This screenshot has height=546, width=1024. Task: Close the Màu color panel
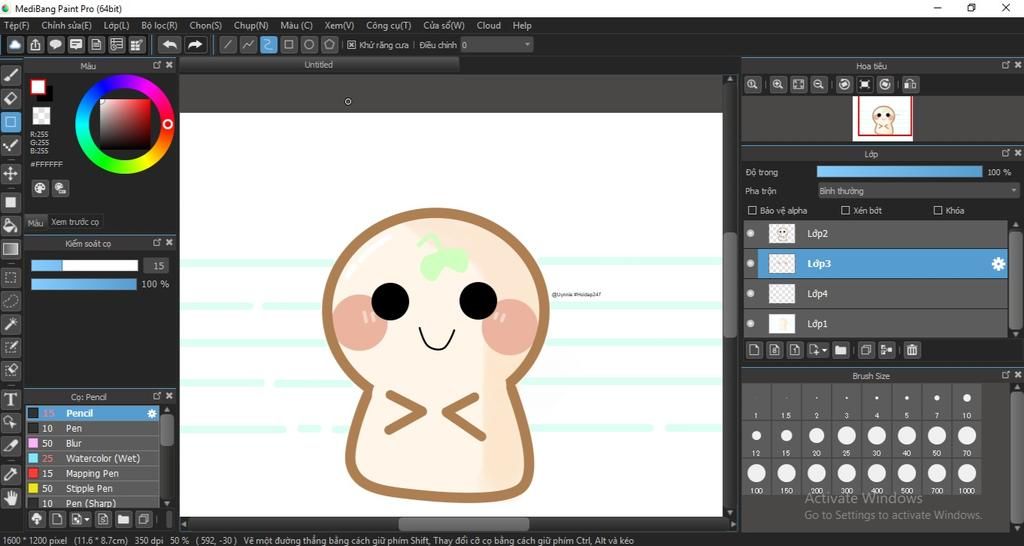169,65
